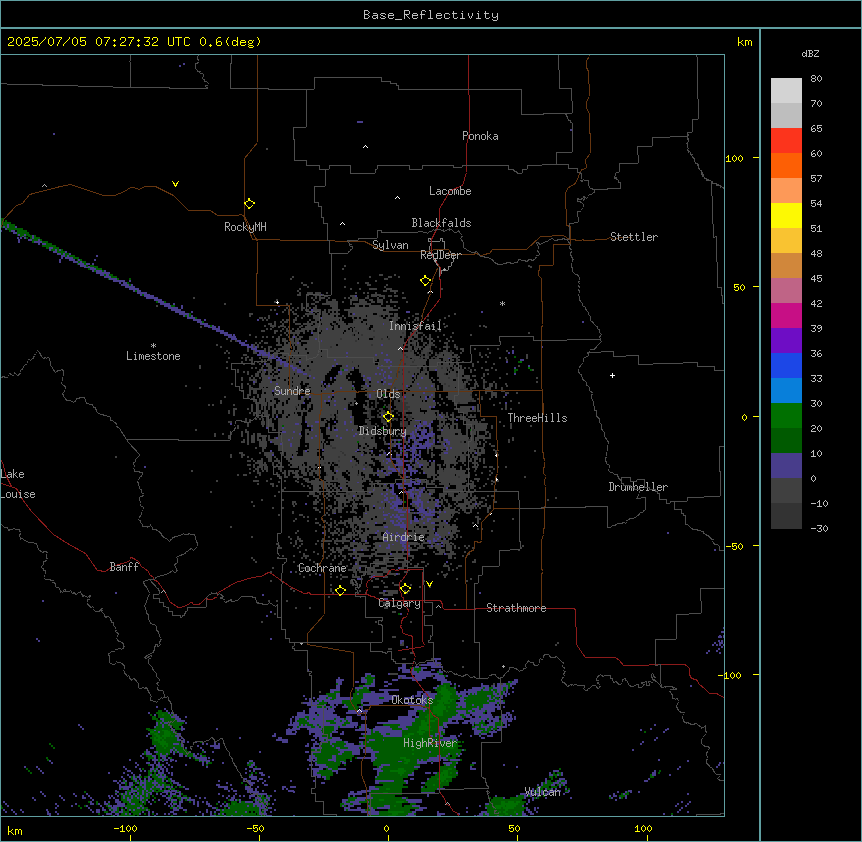The height and width of the screenshot is (842, 862).
Task: Click the Stettler label
Action: [634, 237]
